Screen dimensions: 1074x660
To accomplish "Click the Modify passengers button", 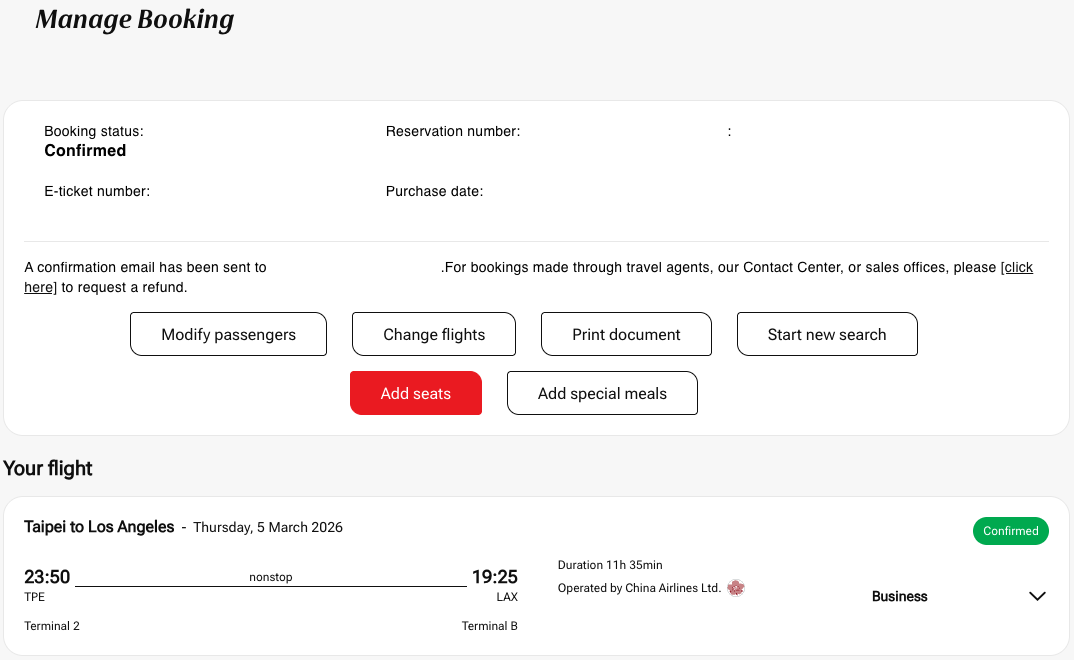I will click(228, 334).
